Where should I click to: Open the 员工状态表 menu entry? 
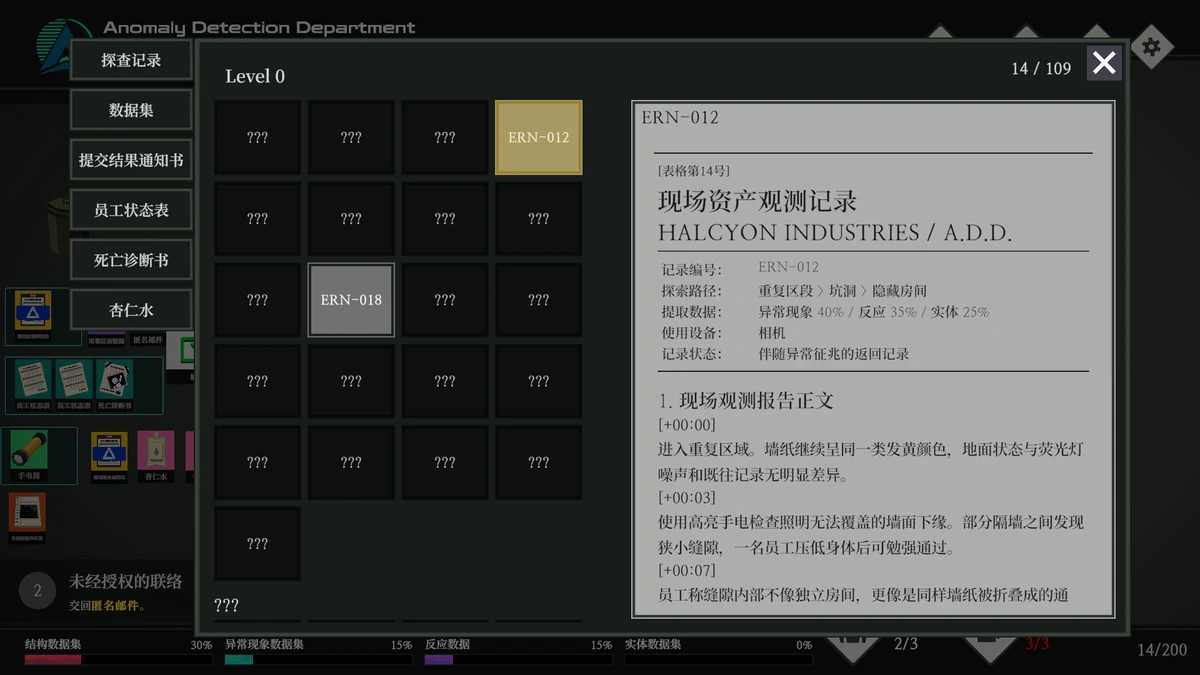(x=131, y=210)
